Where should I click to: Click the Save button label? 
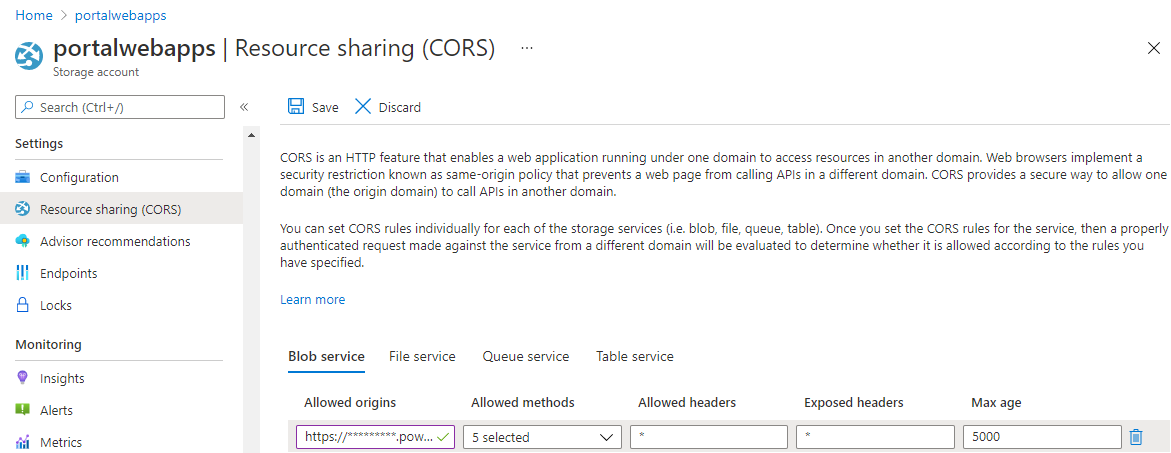(325, 107)
